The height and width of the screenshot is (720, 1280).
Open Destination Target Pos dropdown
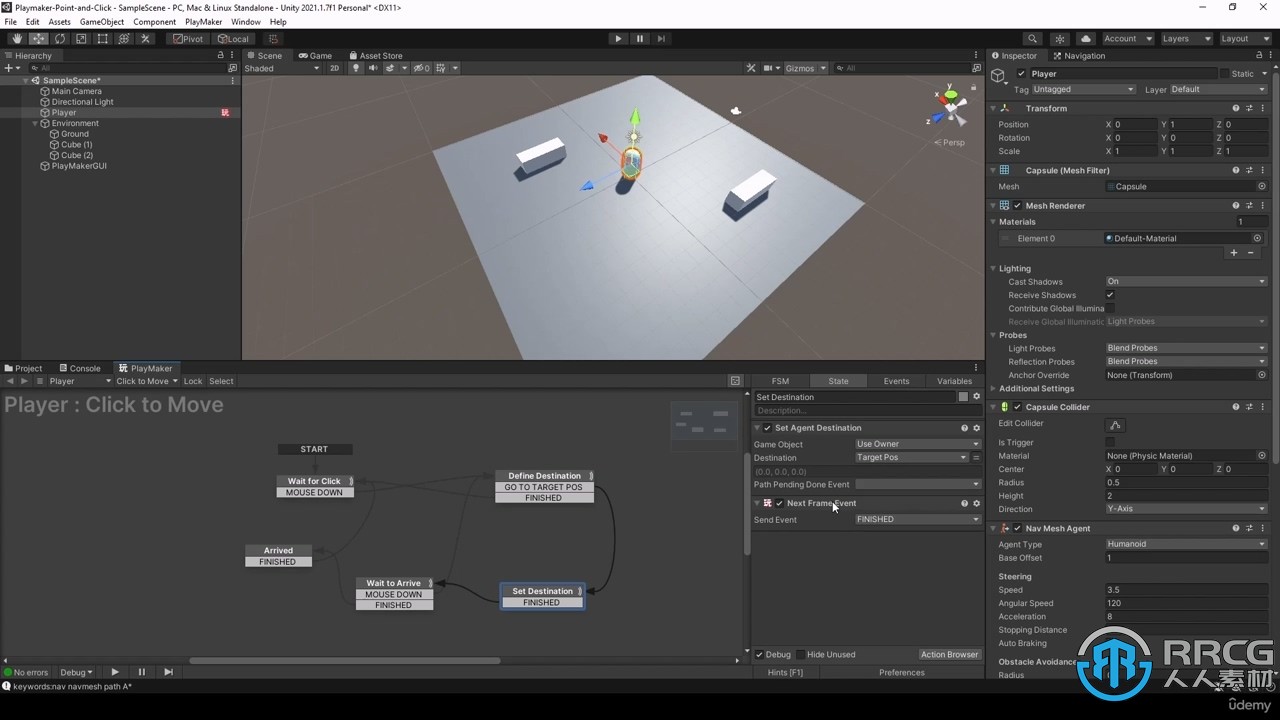(x=911, y=457)
